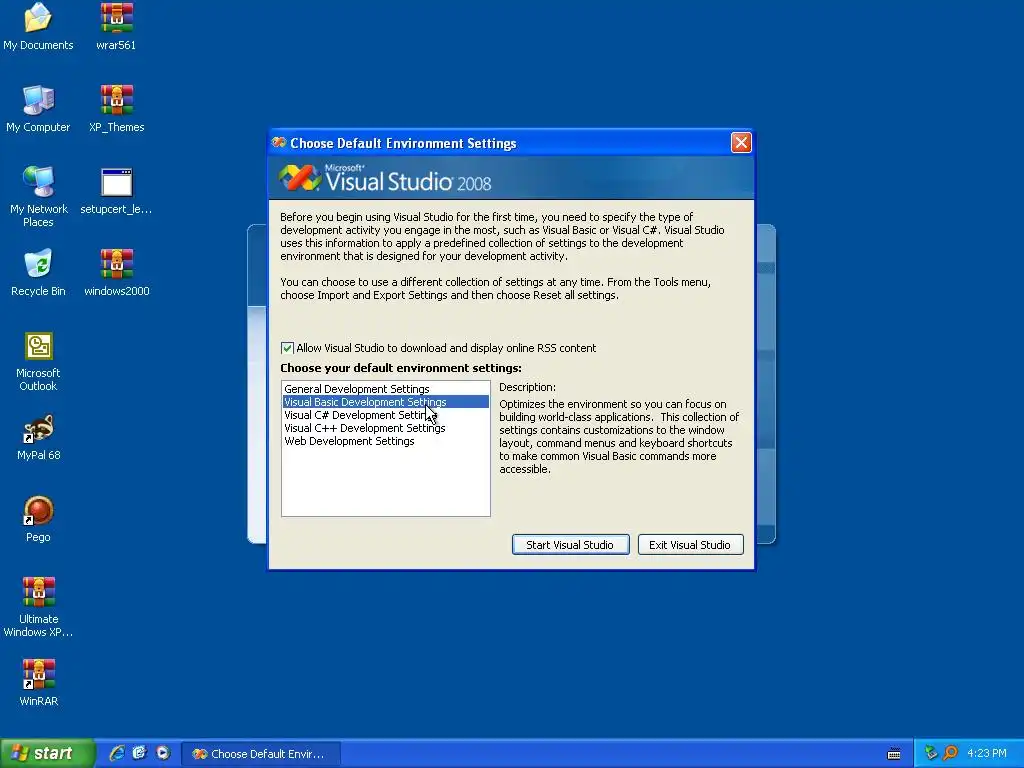This screenshot has width=1024, height=768.
Task: Select General Development Settings
Action: click(385, 389)
